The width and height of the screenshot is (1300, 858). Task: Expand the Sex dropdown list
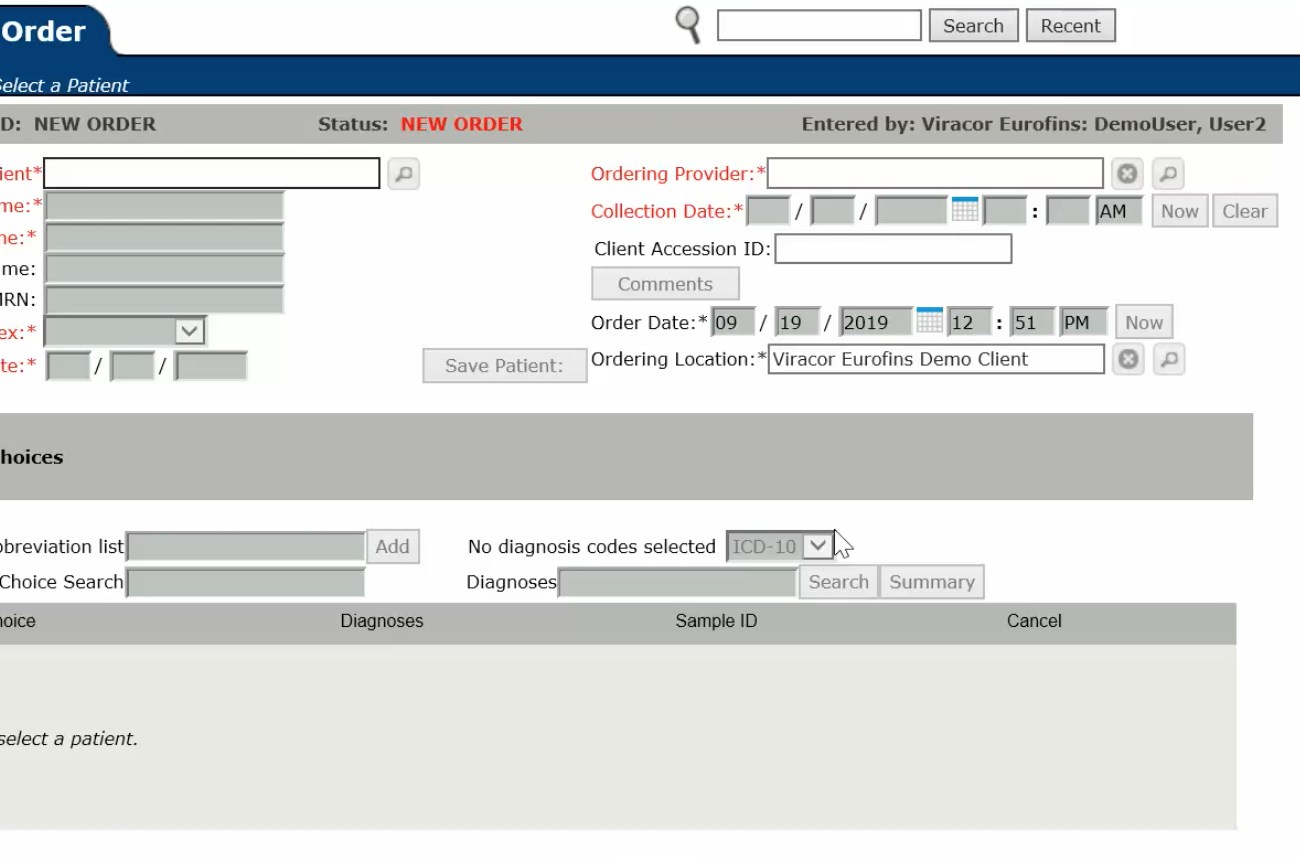point(189,331)
